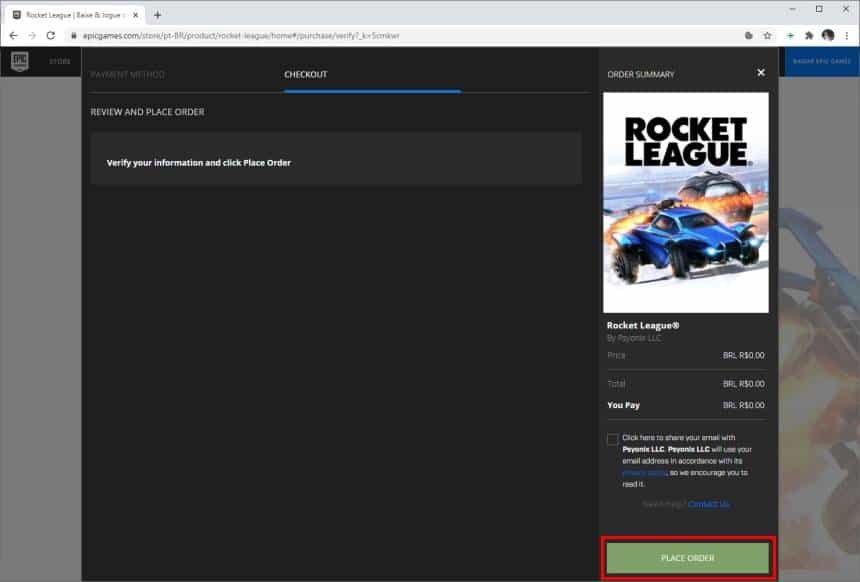Select the Rocket League browser tab
860x582 pixels.
click(74, 15)
